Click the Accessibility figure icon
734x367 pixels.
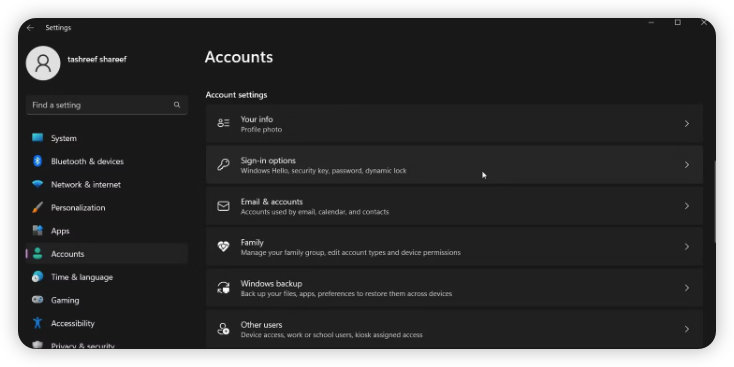(x=37, y=323)
